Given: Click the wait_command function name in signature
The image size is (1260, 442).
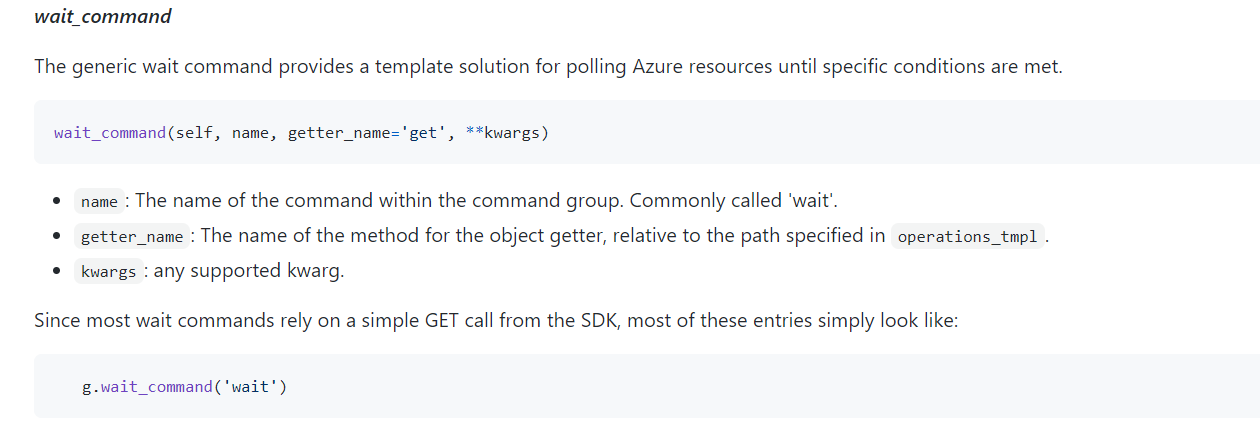Looking at the screenshot, I should (110, 133).
